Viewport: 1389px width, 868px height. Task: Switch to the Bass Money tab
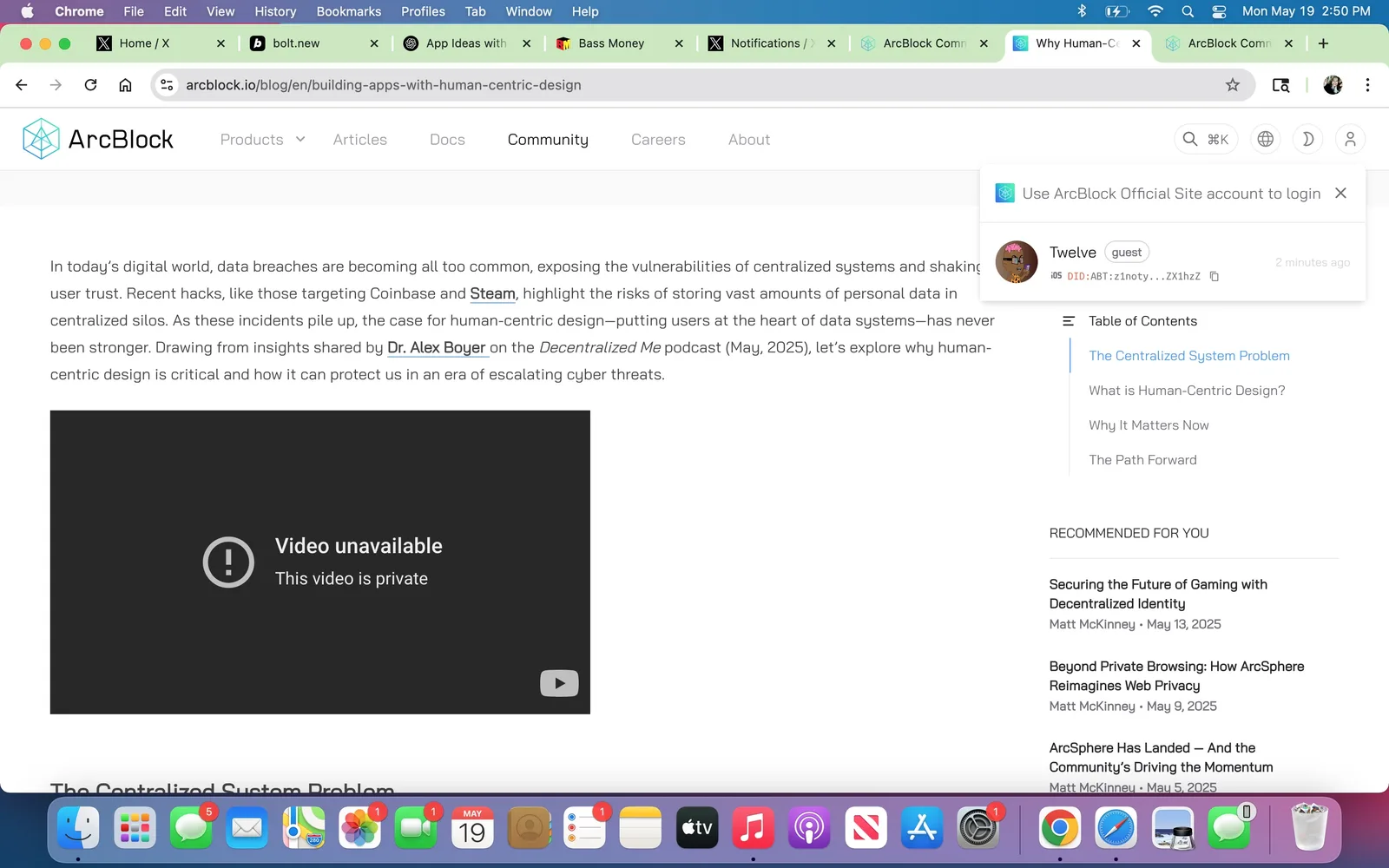[619, 43]
